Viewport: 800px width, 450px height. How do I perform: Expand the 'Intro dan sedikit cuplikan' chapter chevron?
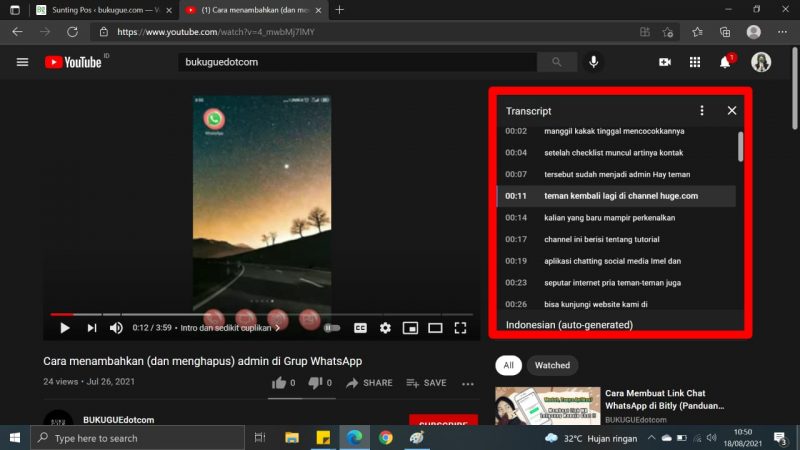click(278, 328)
